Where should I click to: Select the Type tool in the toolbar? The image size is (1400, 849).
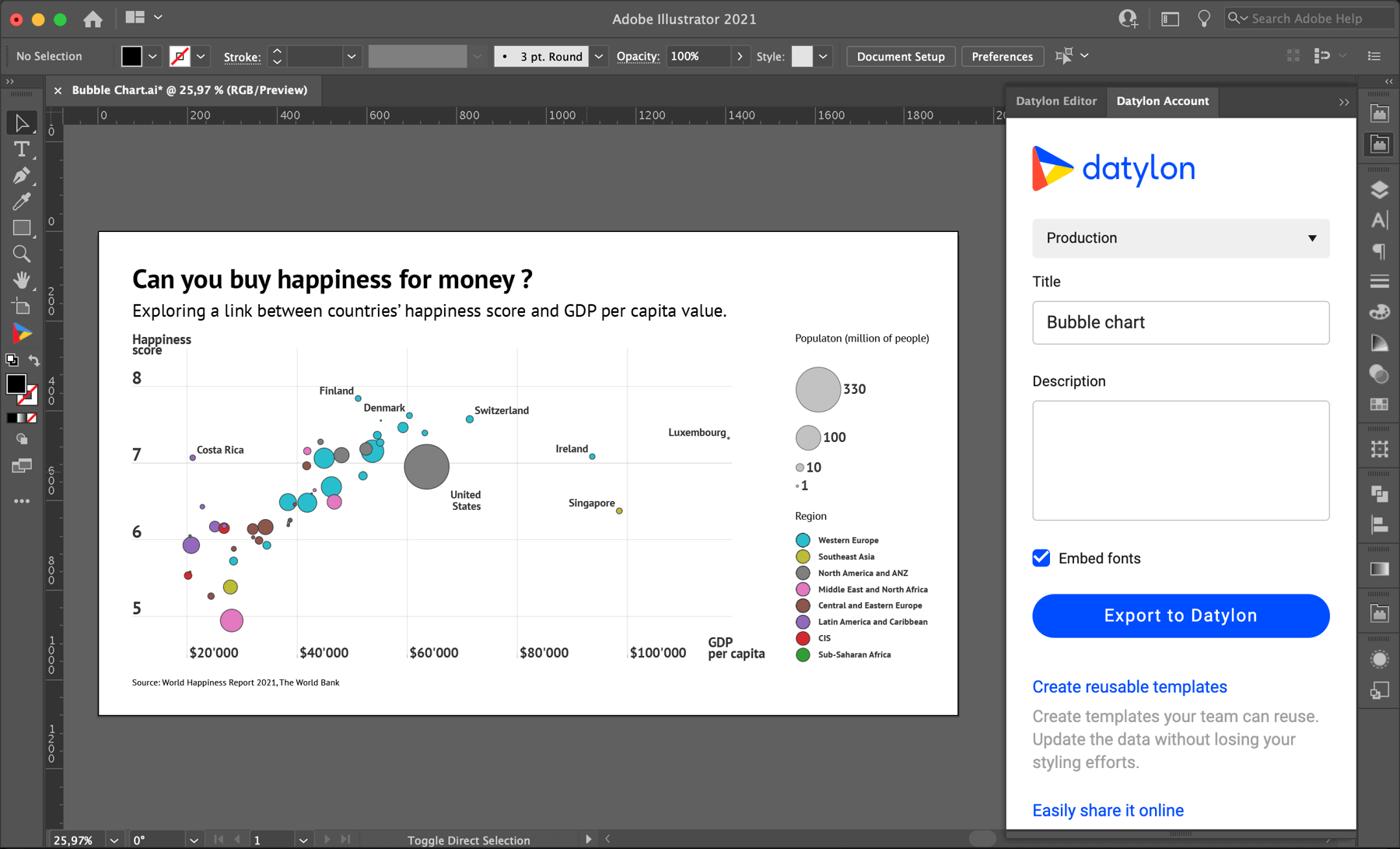(x=22, y=150)
